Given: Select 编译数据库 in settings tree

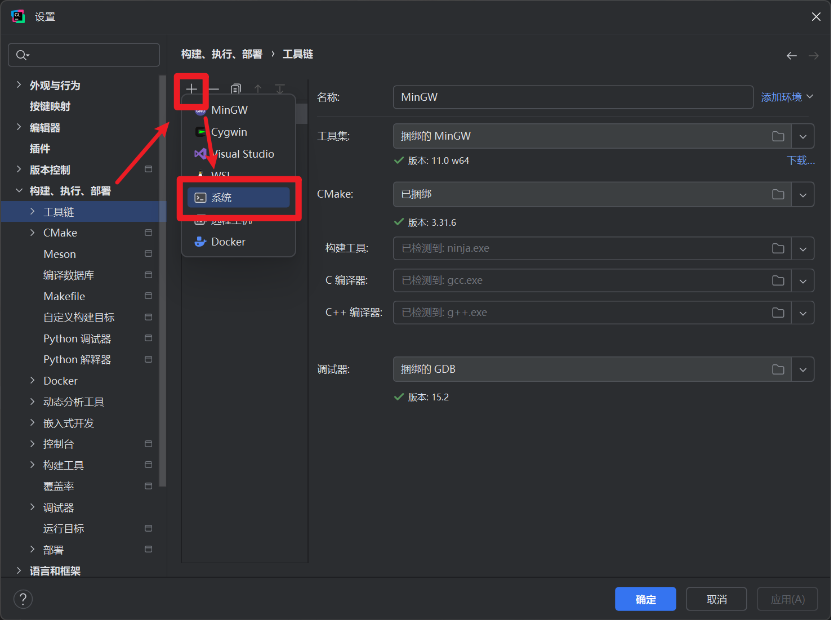Looking at the screenshot, I should point(68,276).
